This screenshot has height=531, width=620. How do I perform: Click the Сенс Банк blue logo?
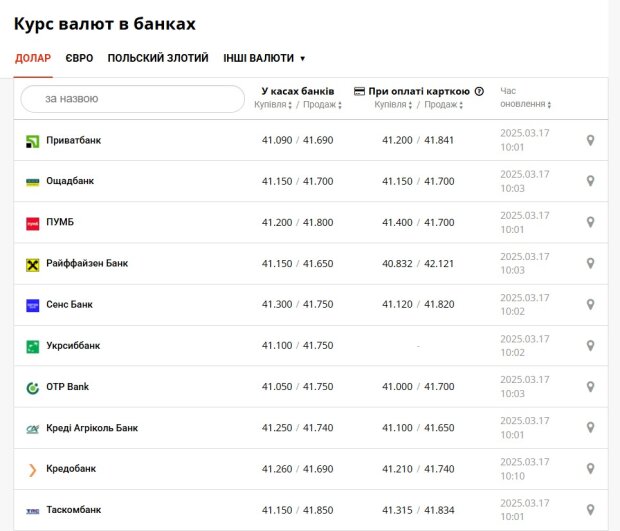point(32,306)
